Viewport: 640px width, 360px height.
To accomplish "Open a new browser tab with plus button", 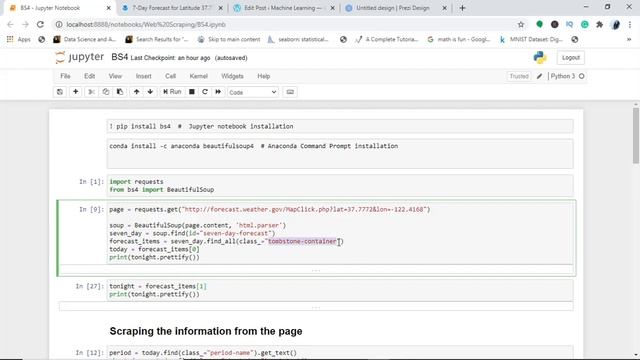I will 462,8.
